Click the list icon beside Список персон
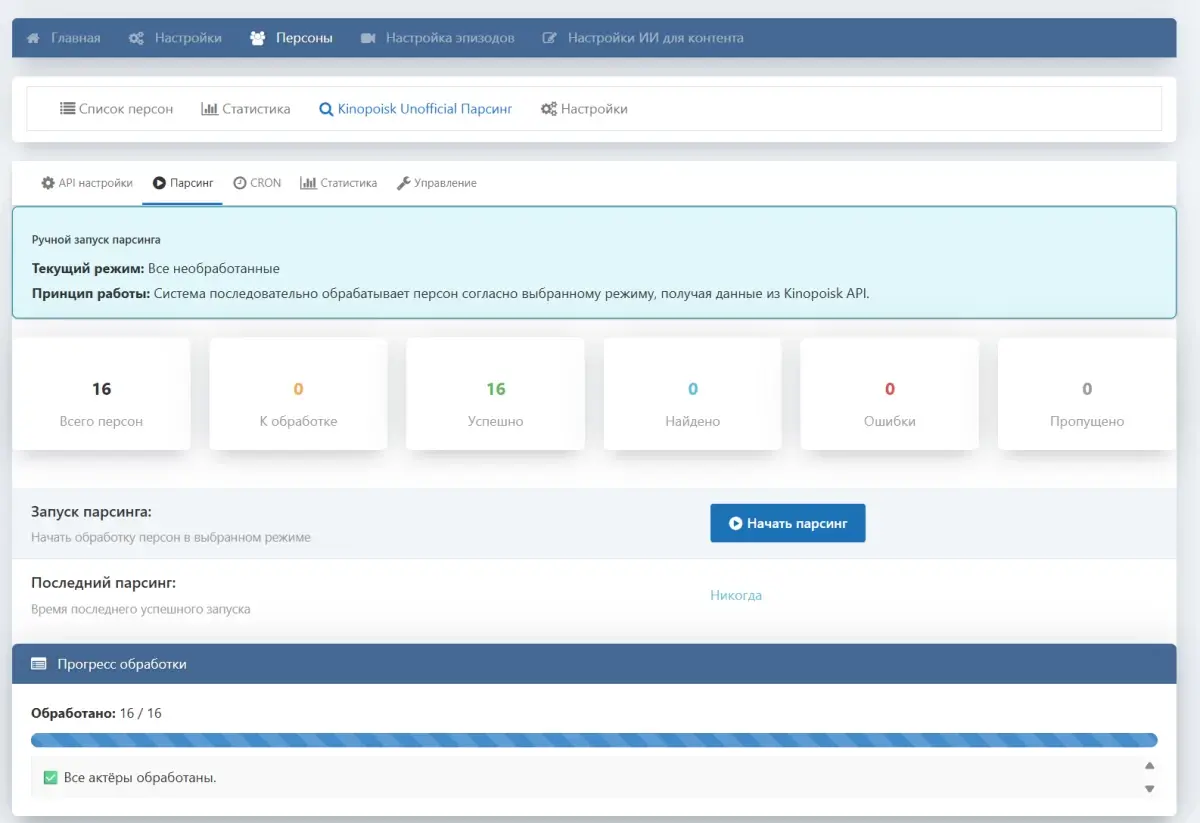 pyautogui.click(x=67, y=109)
